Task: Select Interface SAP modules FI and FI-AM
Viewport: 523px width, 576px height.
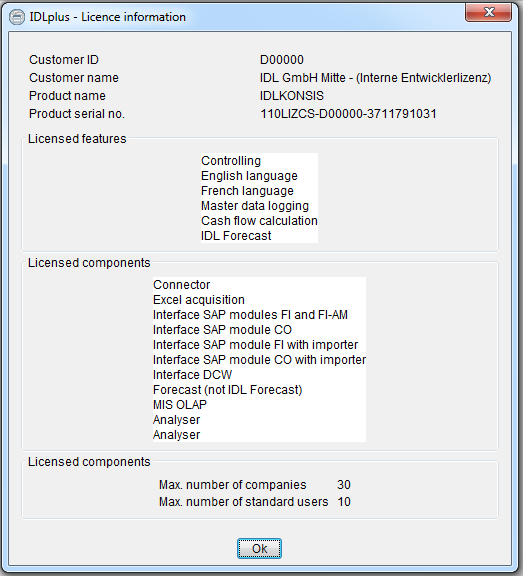Action: click(250, 315)
